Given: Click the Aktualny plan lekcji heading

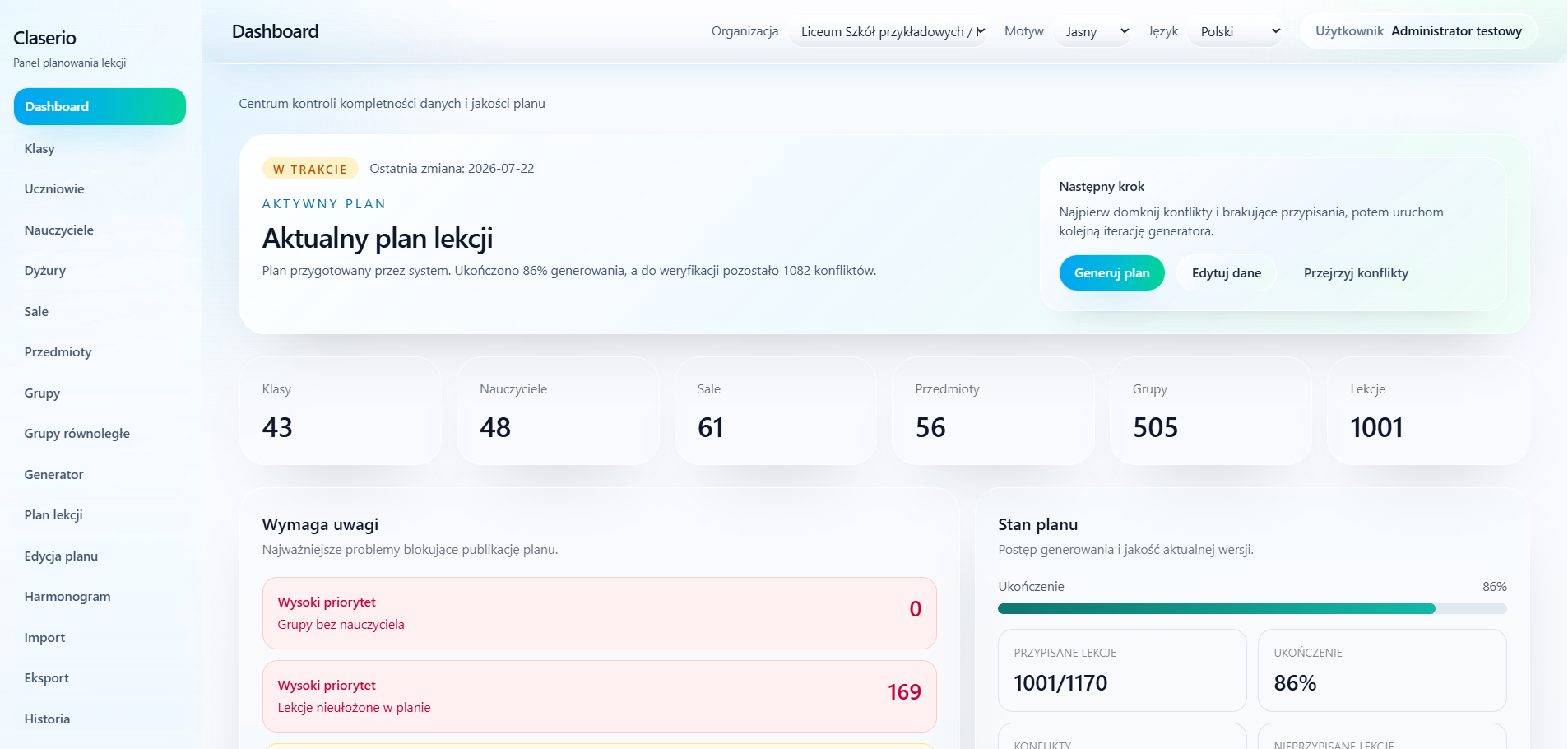Looking at the screenshot, I should 378,239.
